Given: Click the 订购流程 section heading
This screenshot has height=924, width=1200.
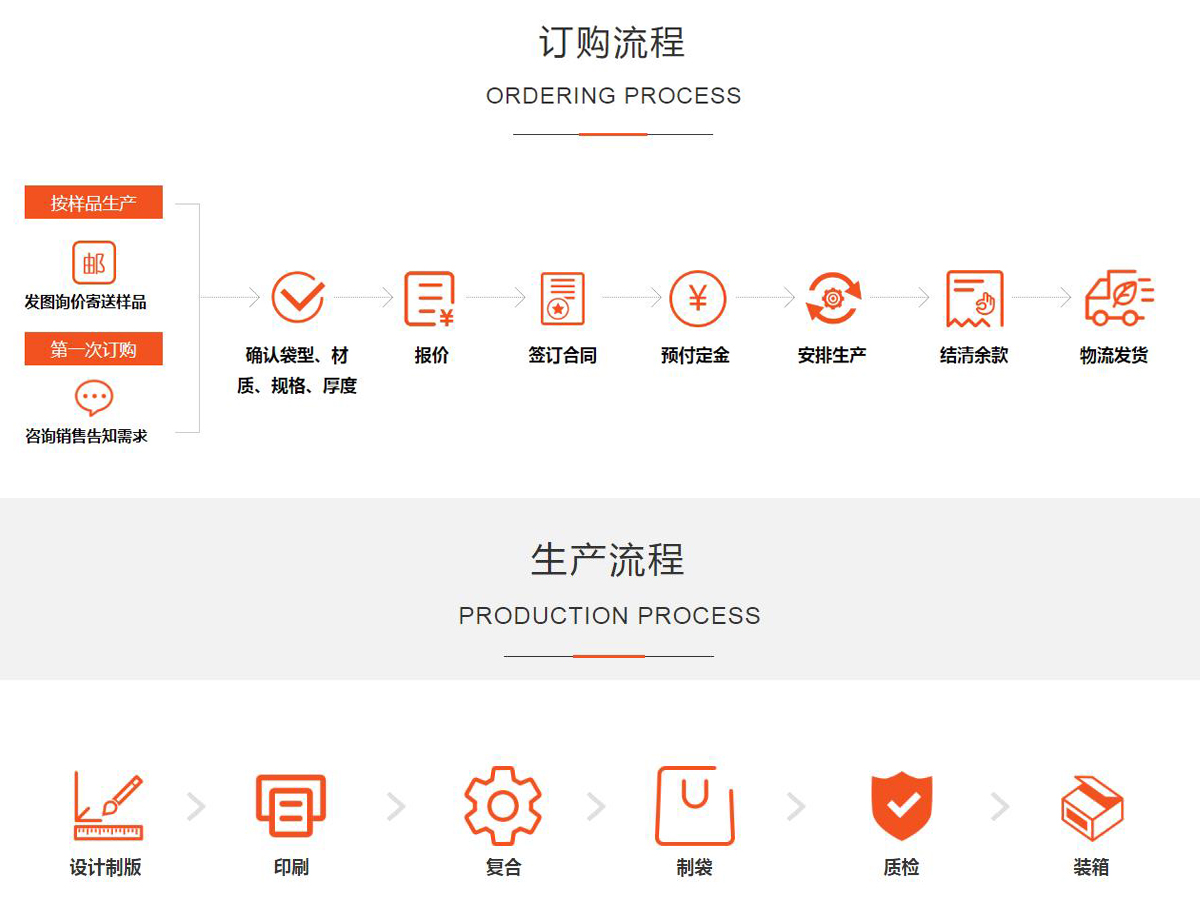Looking at the screenshot, I should tap(612, 43).
